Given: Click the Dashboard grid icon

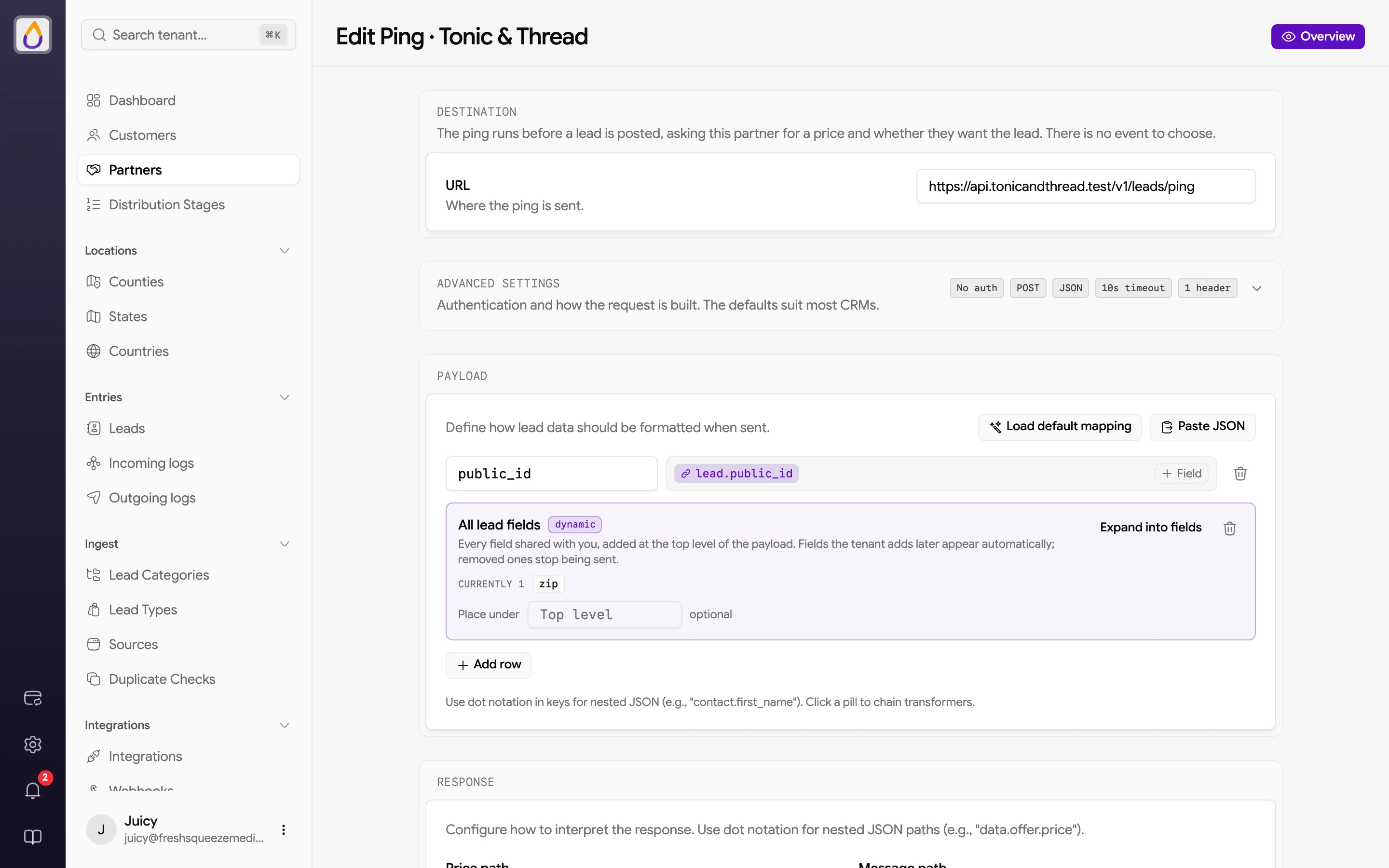Looking at the screenshot, I should [94, 100].
